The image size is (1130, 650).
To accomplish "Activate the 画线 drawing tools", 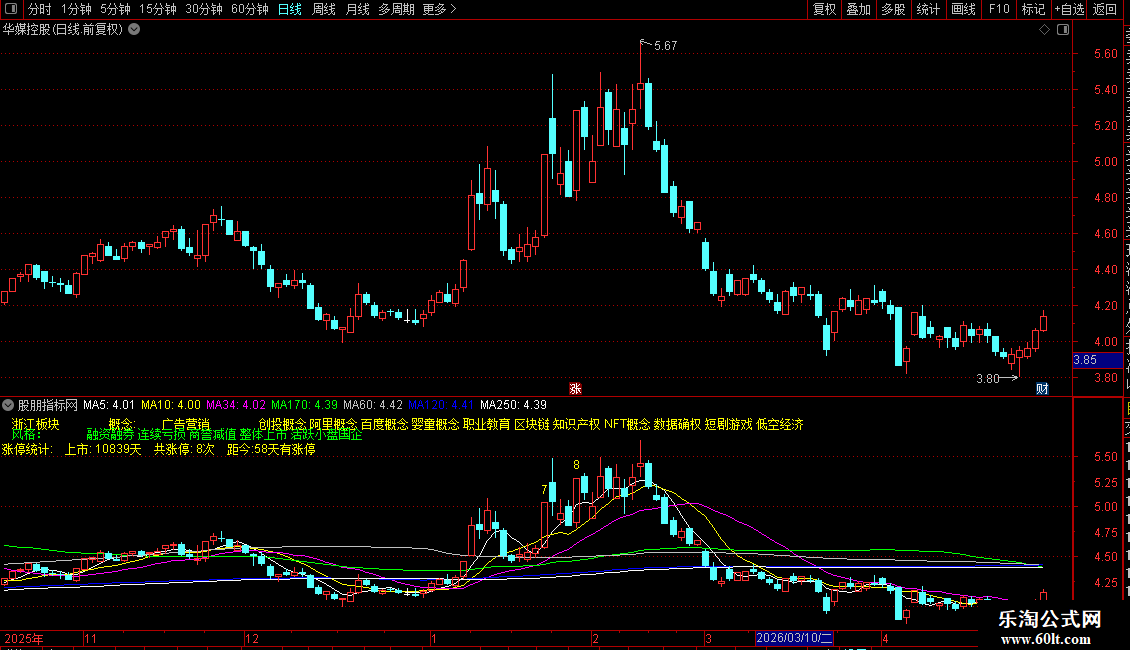I will [964, 9].
